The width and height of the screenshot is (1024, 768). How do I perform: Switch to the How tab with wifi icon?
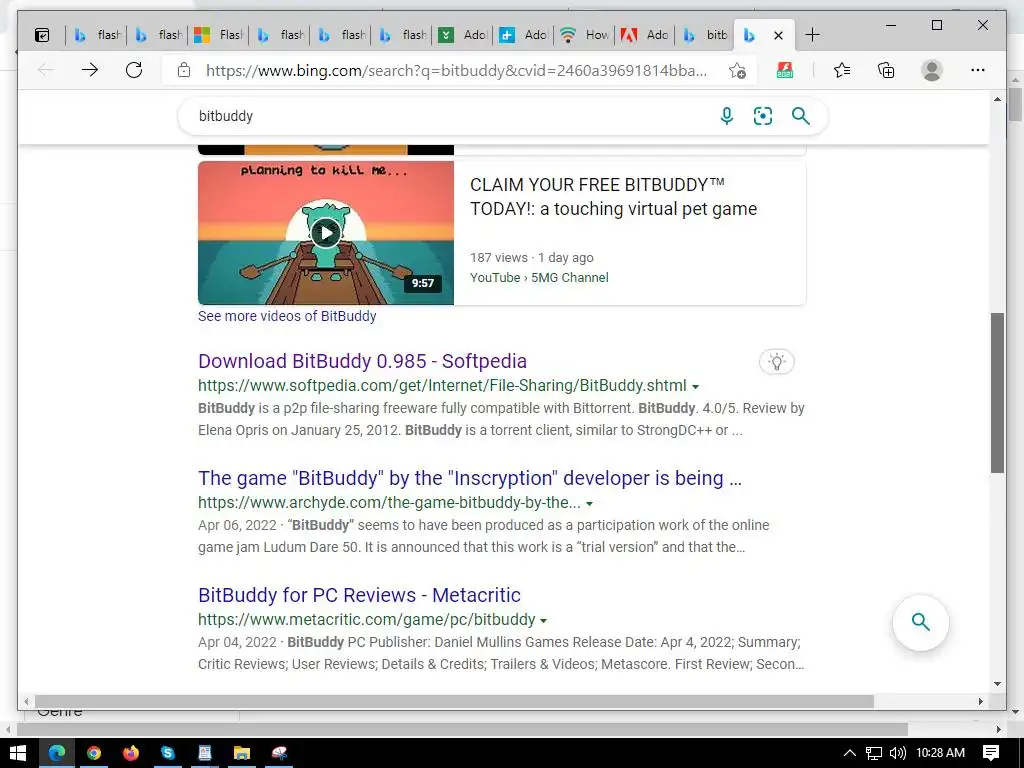pos(585,35)
